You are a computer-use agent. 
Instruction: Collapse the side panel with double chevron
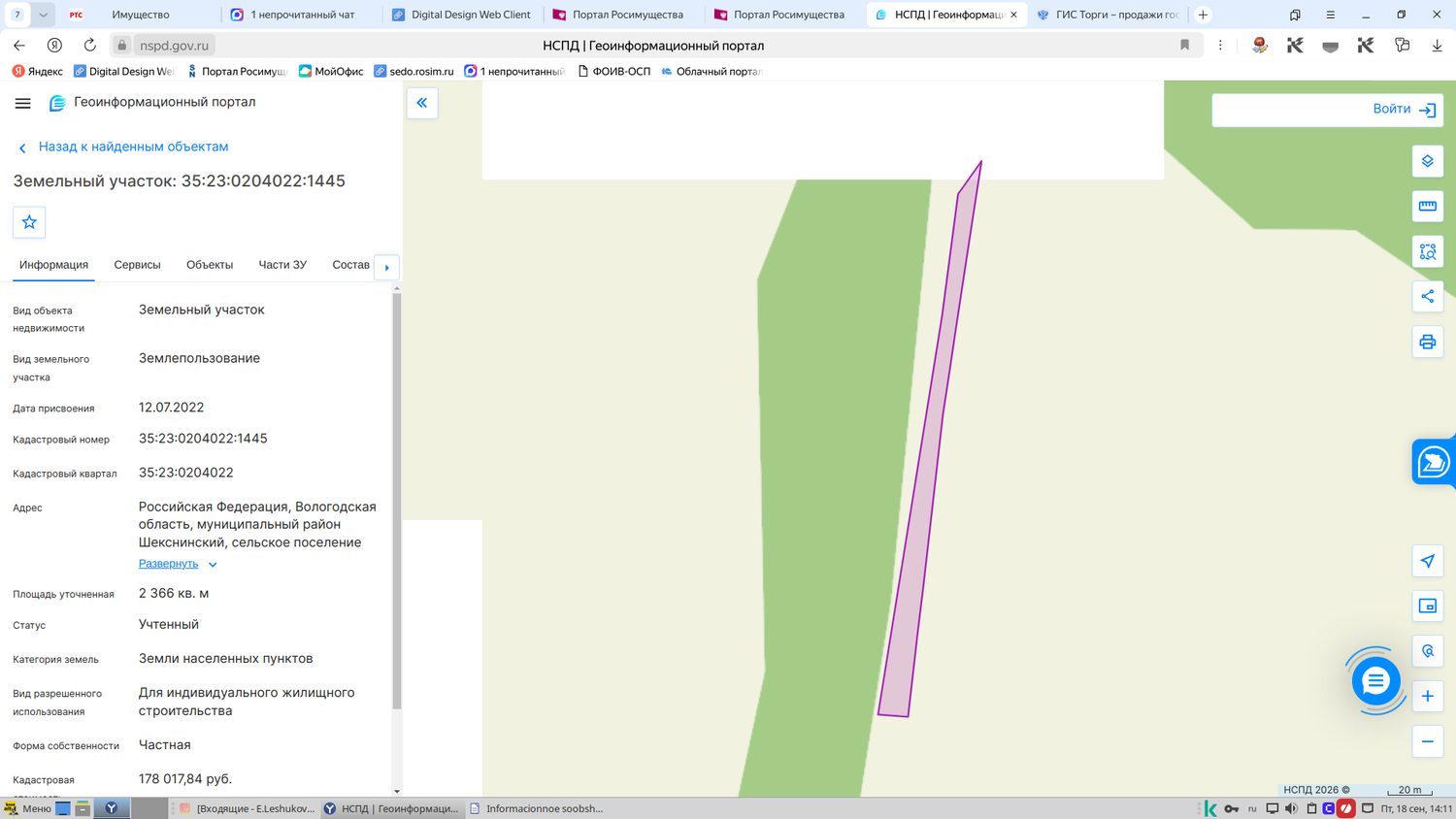(422, 103)
